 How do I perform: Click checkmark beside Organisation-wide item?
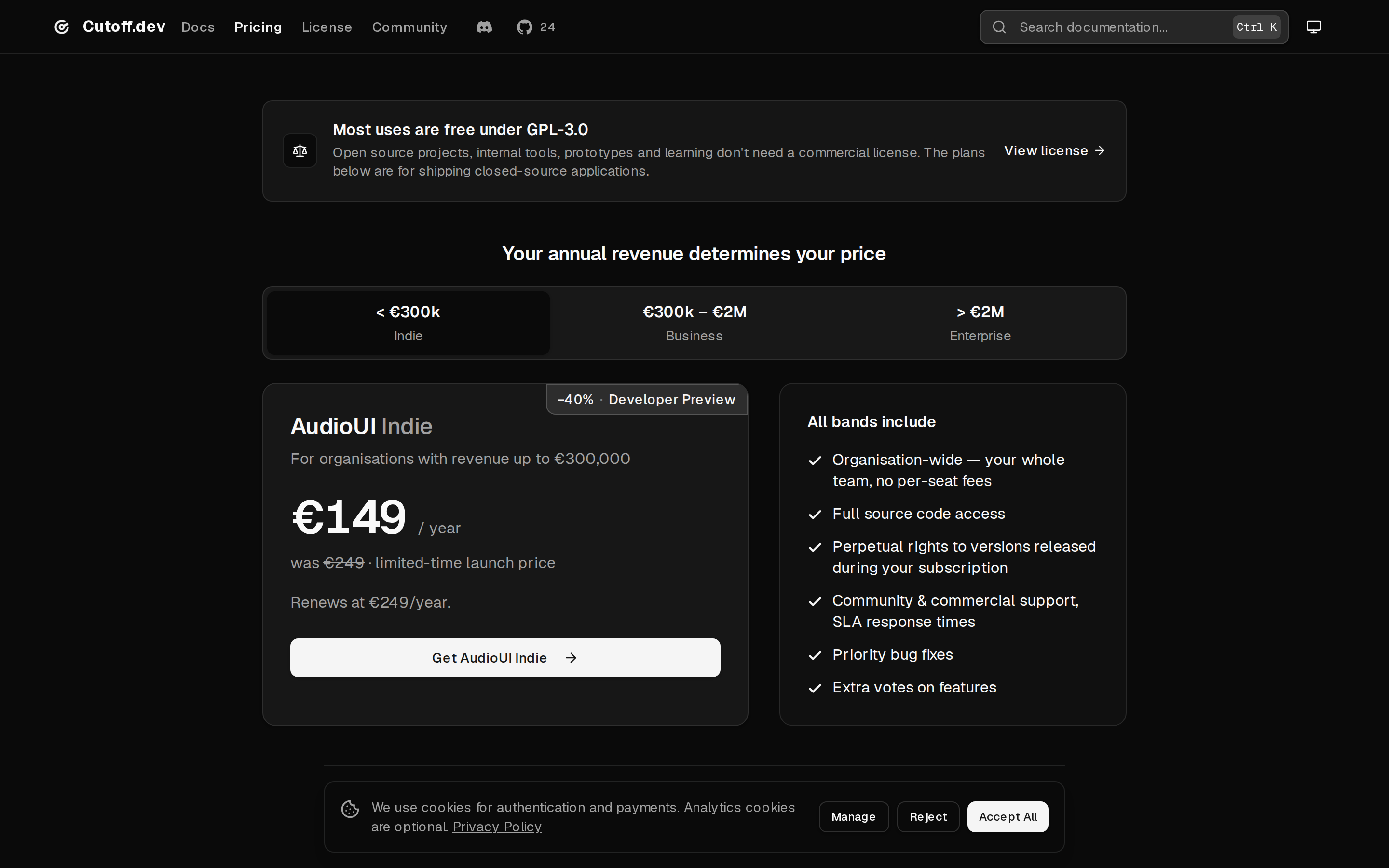[x=815, y=461]
